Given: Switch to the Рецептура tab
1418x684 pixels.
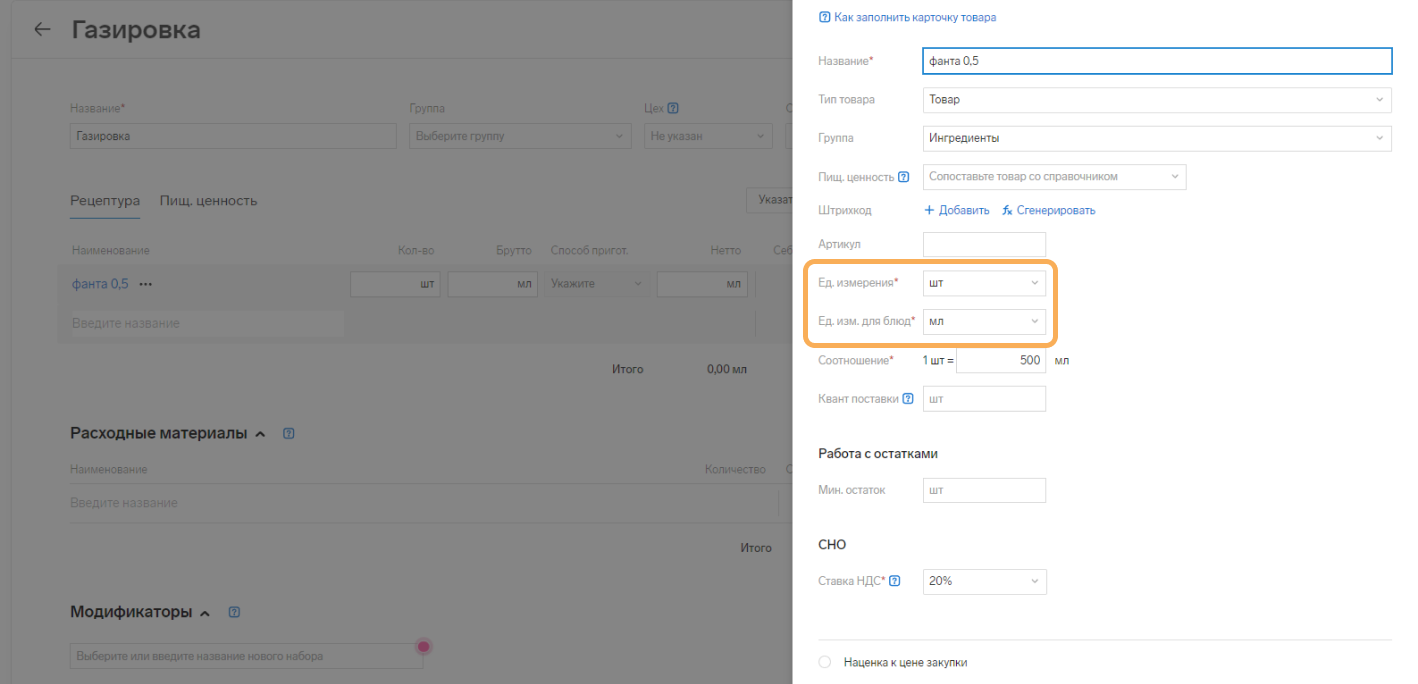Looking at the screenshot, I should (x=105, y=200).
